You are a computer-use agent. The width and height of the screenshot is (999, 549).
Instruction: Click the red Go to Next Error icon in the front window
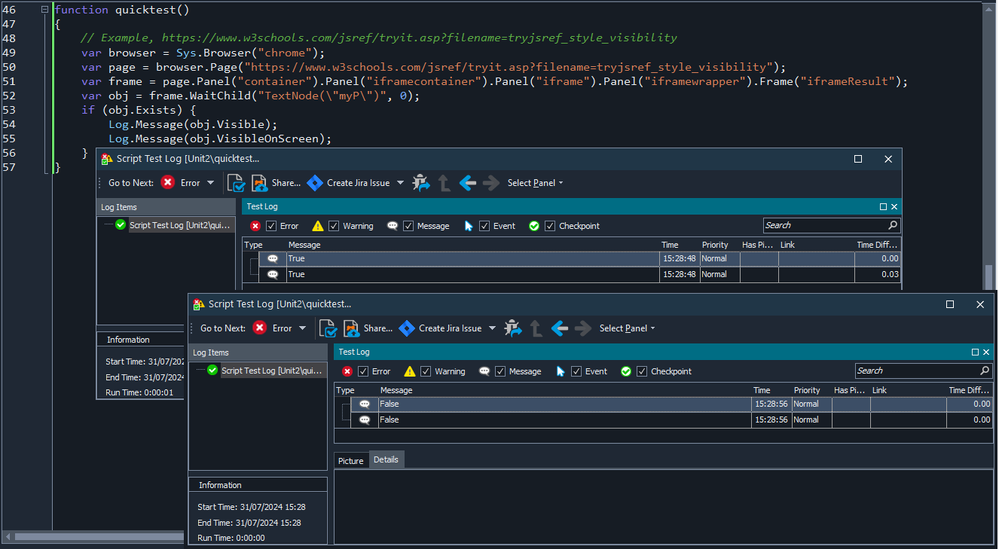click(x=260, y=328)
